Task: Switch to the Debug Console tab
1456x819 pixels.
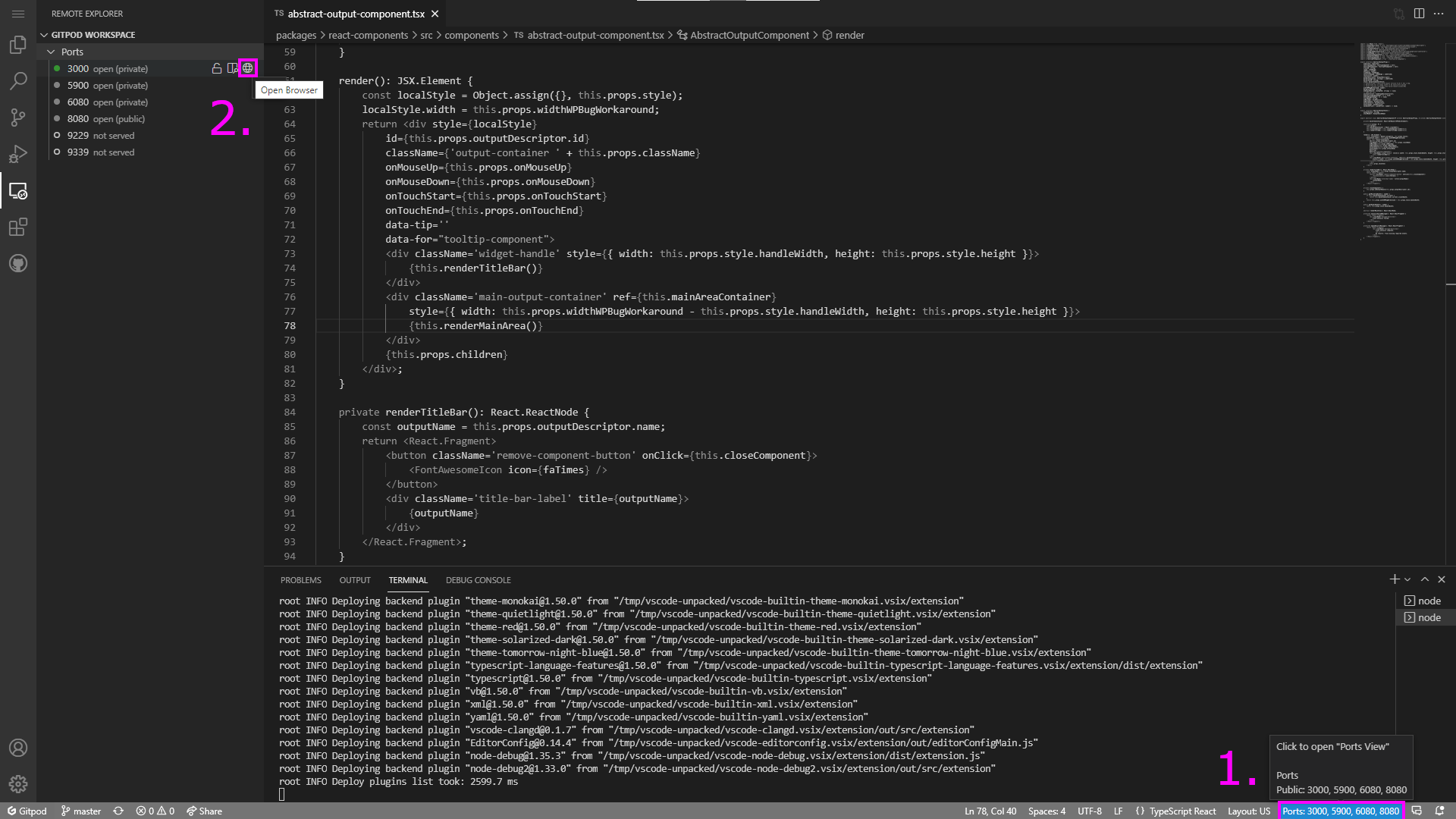Action: click(x=478, y=580)
